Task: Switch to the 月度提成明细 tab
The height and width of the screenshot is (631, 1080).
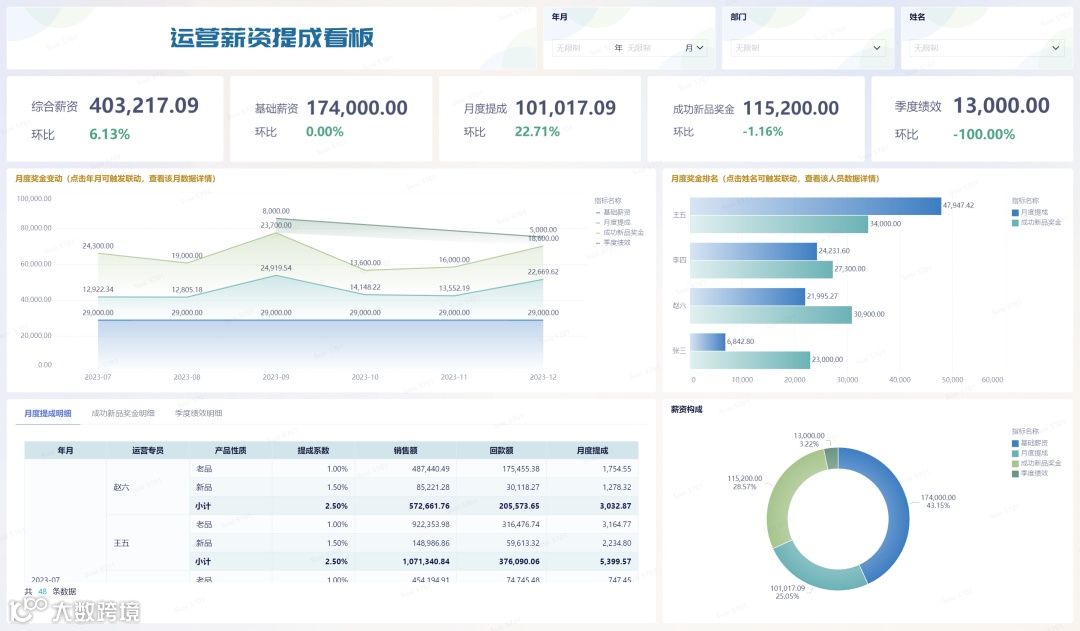Action: pos(48,413)
